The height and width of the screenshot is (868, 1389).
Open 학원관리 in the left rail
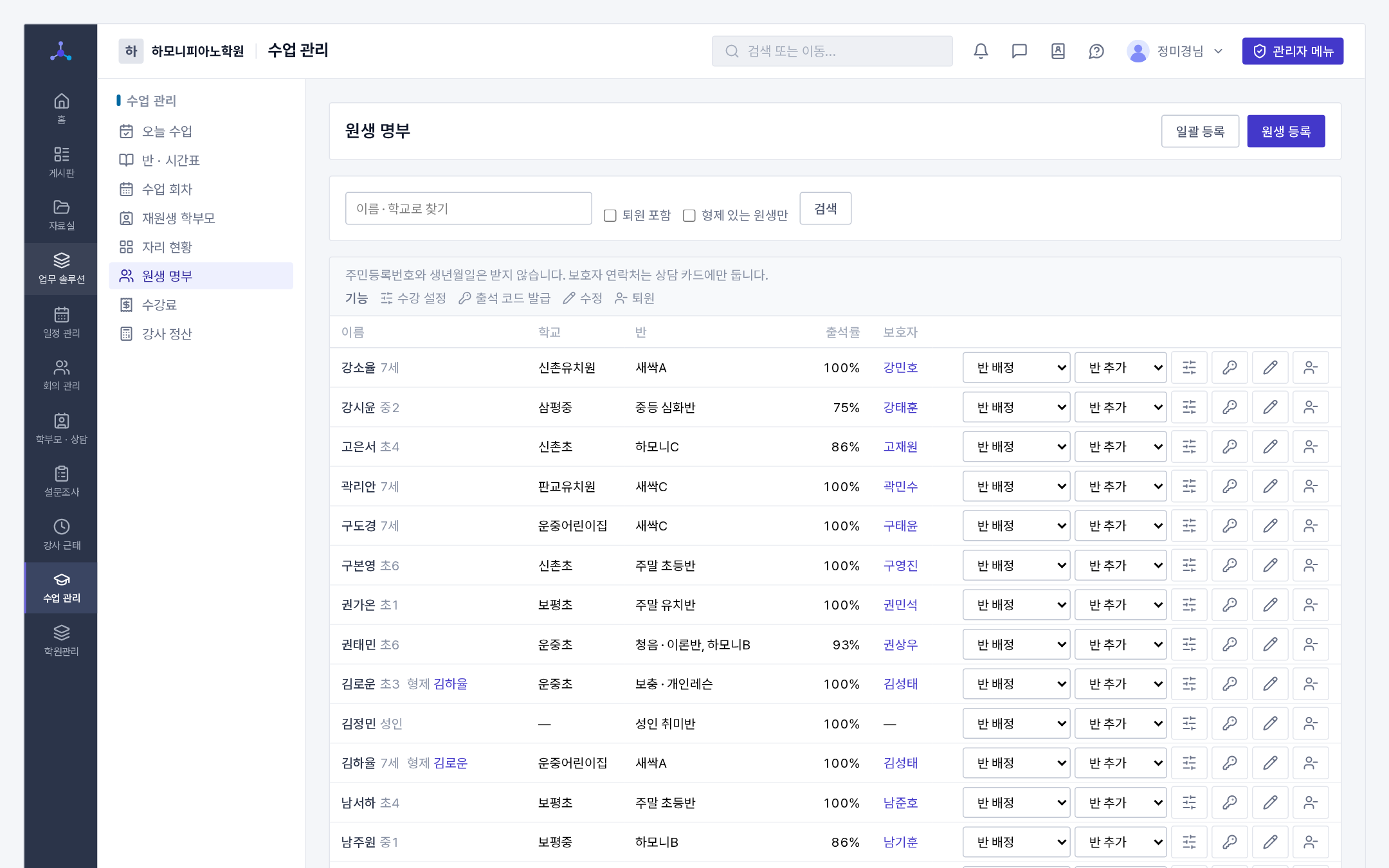(61, 640)
